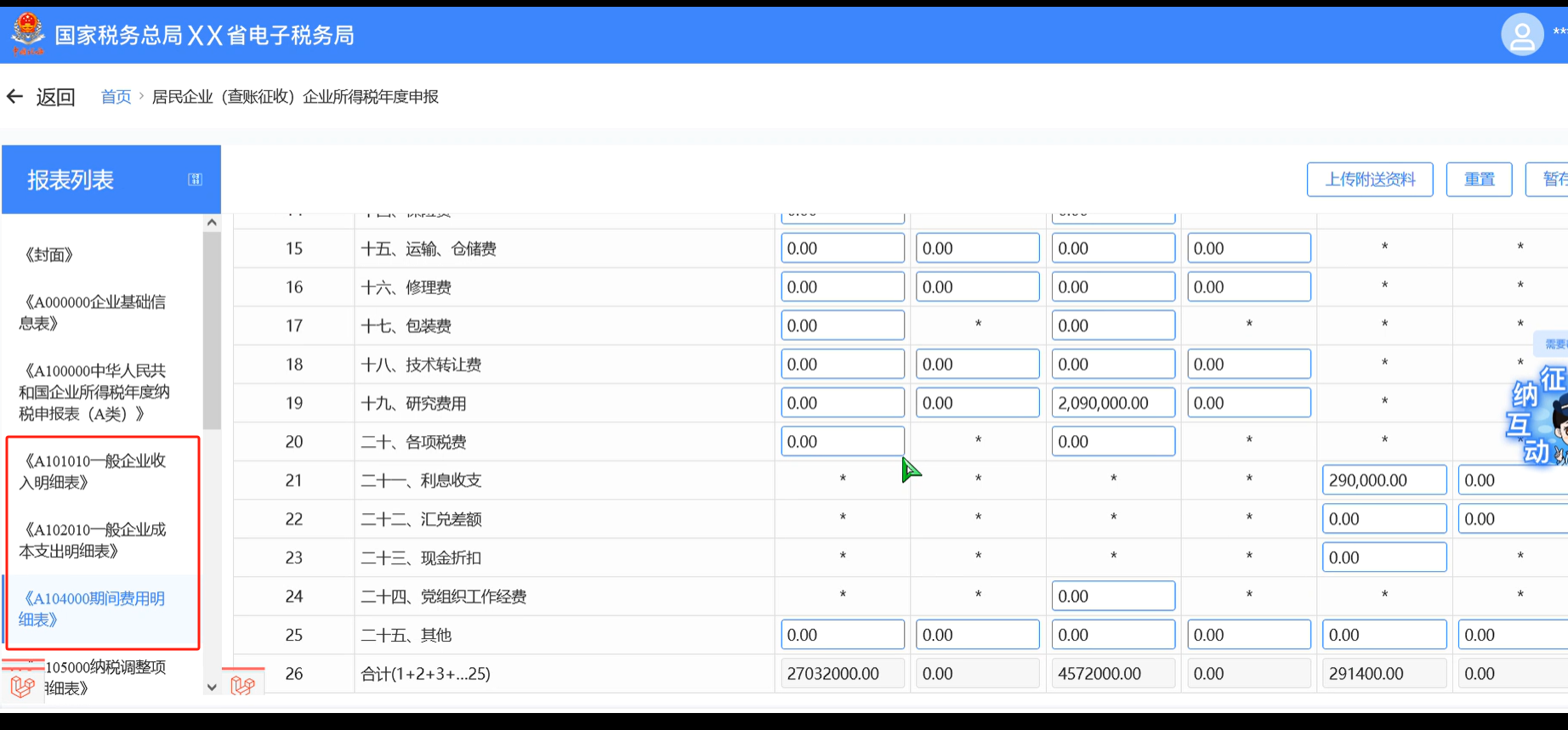The height and width of the screenshot is (730, 1568).
Task: Click first input in row 20 各项税费
Action: tap(843, 442)
